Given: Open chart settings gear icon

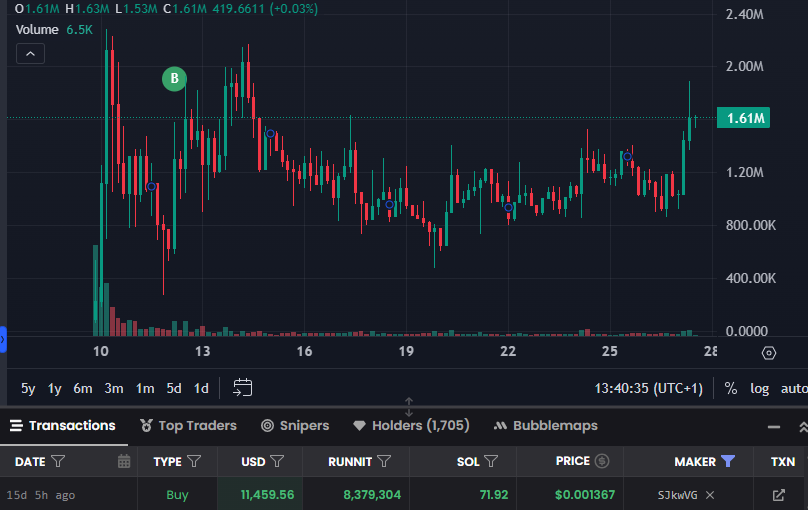Looking at the screenshot, I should [769, 353].
